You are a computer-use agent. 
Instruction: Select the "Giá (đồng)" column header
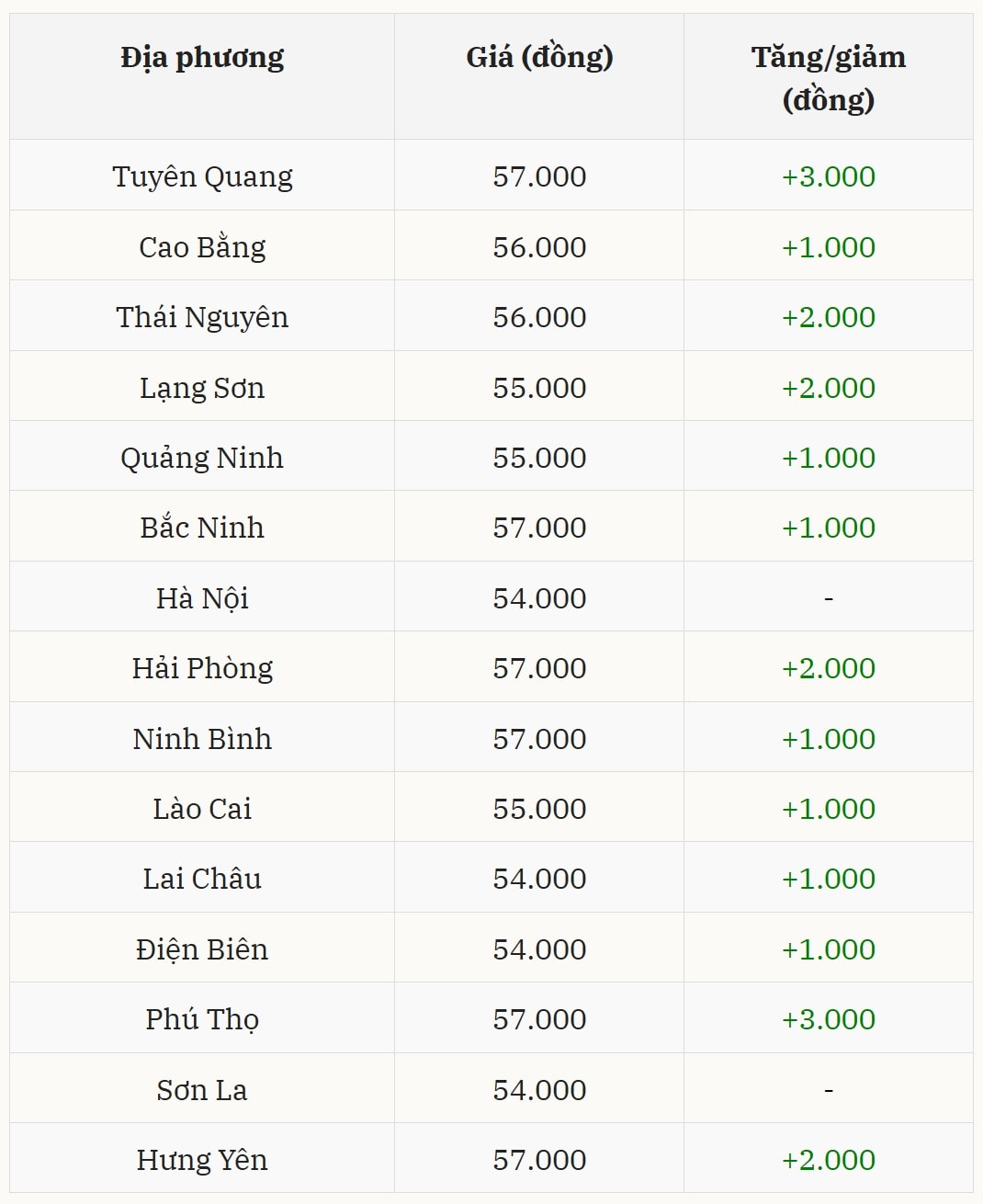point(539,58)
